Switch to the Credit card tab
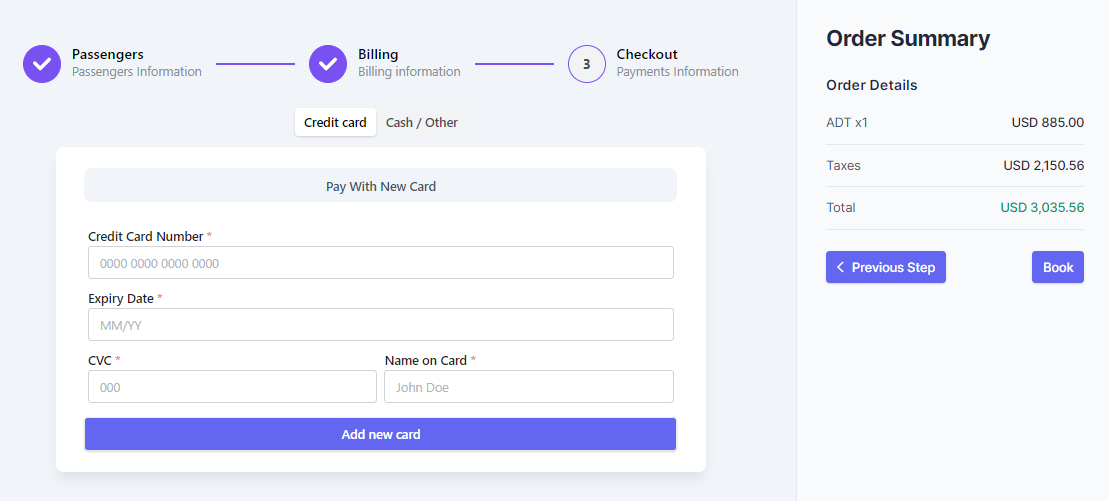 click(x=335, y=122)
